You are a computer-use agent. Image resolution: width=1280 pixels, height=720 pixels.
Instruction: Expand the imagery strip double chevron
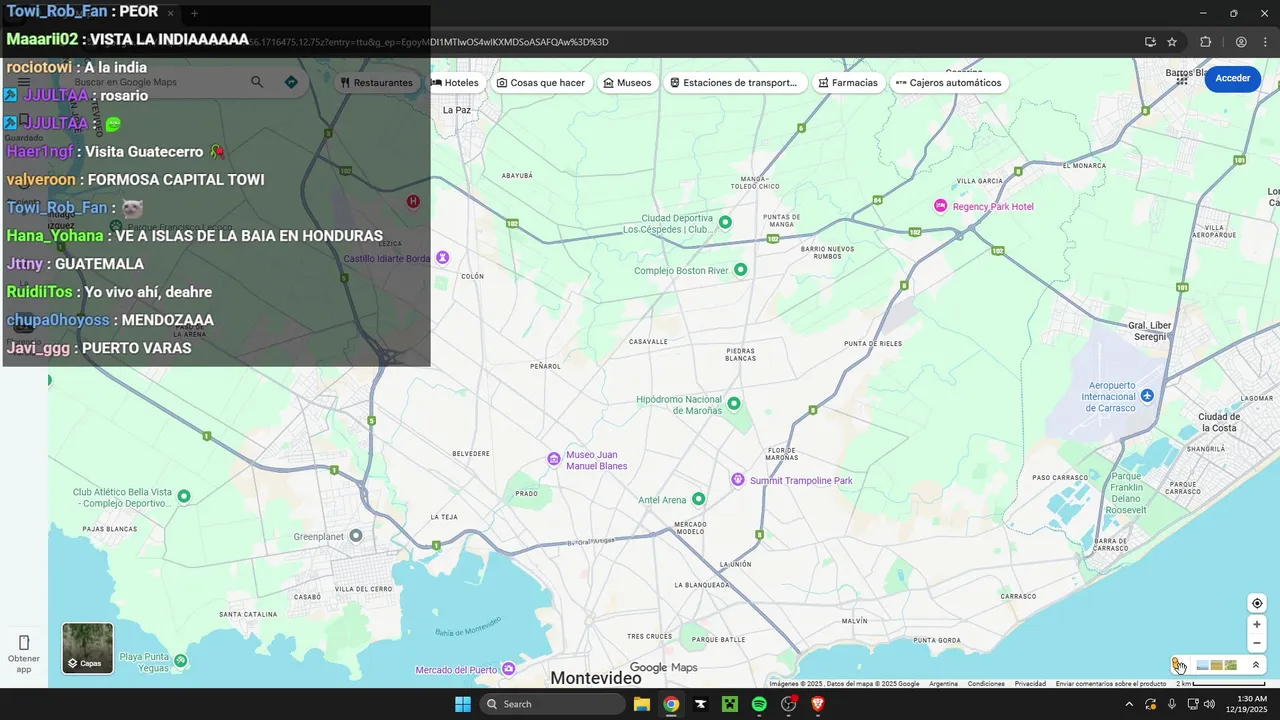[x=1256, y=665]
